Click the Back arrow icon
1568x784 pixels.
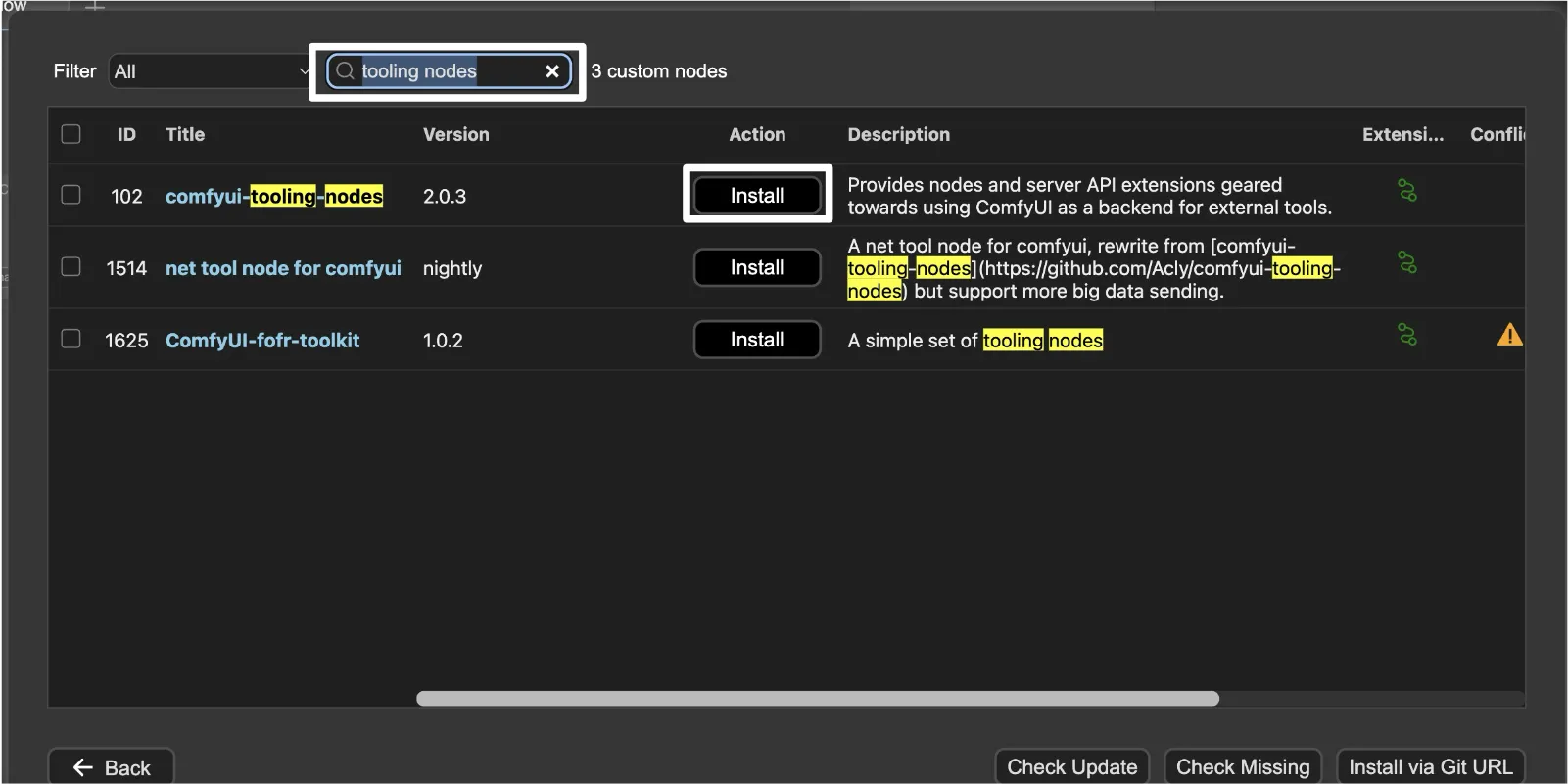coord(83,767)
